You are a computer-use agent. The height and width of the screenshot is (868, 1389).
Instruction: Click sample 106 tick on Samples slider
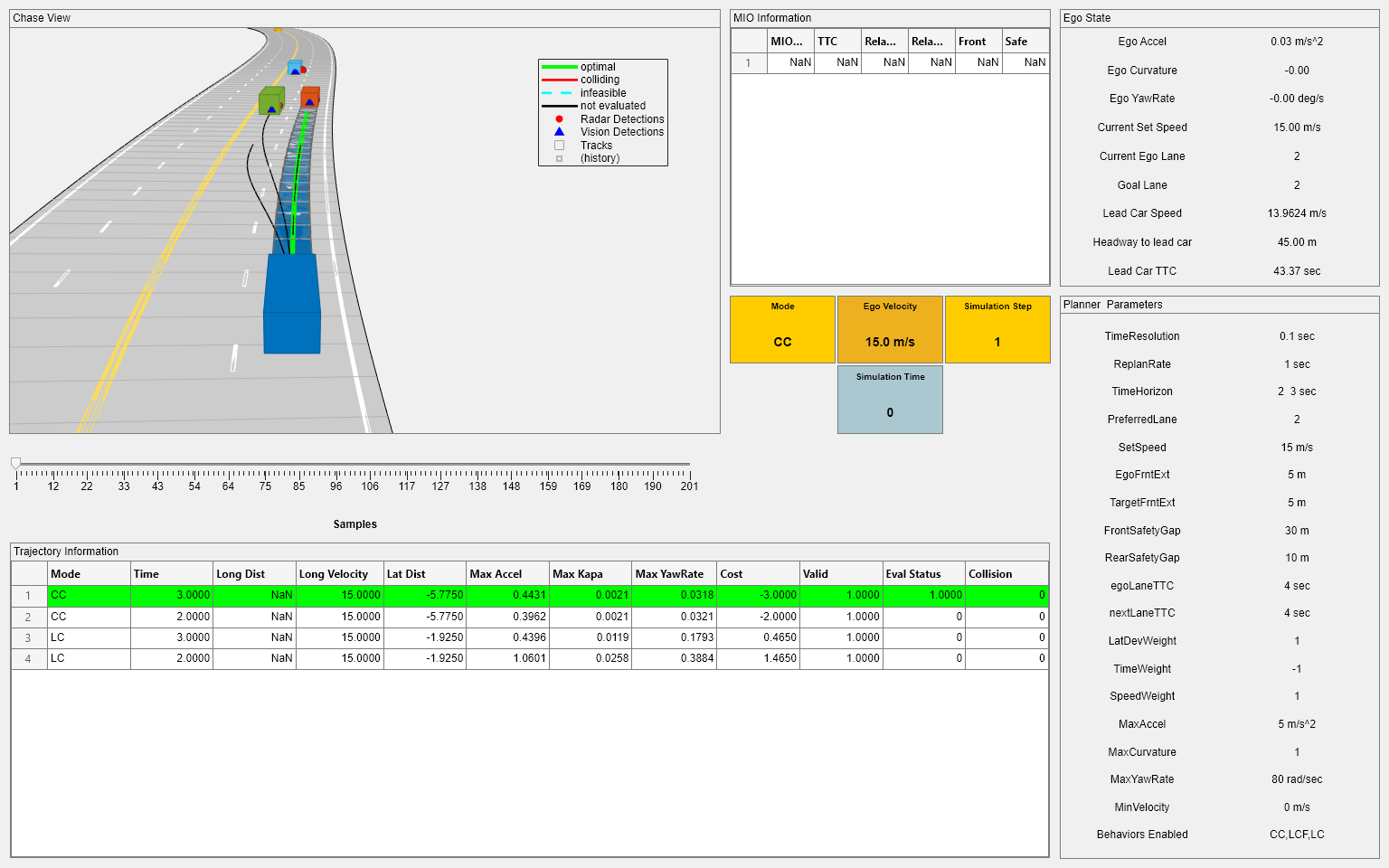click(x=370, y=474)
